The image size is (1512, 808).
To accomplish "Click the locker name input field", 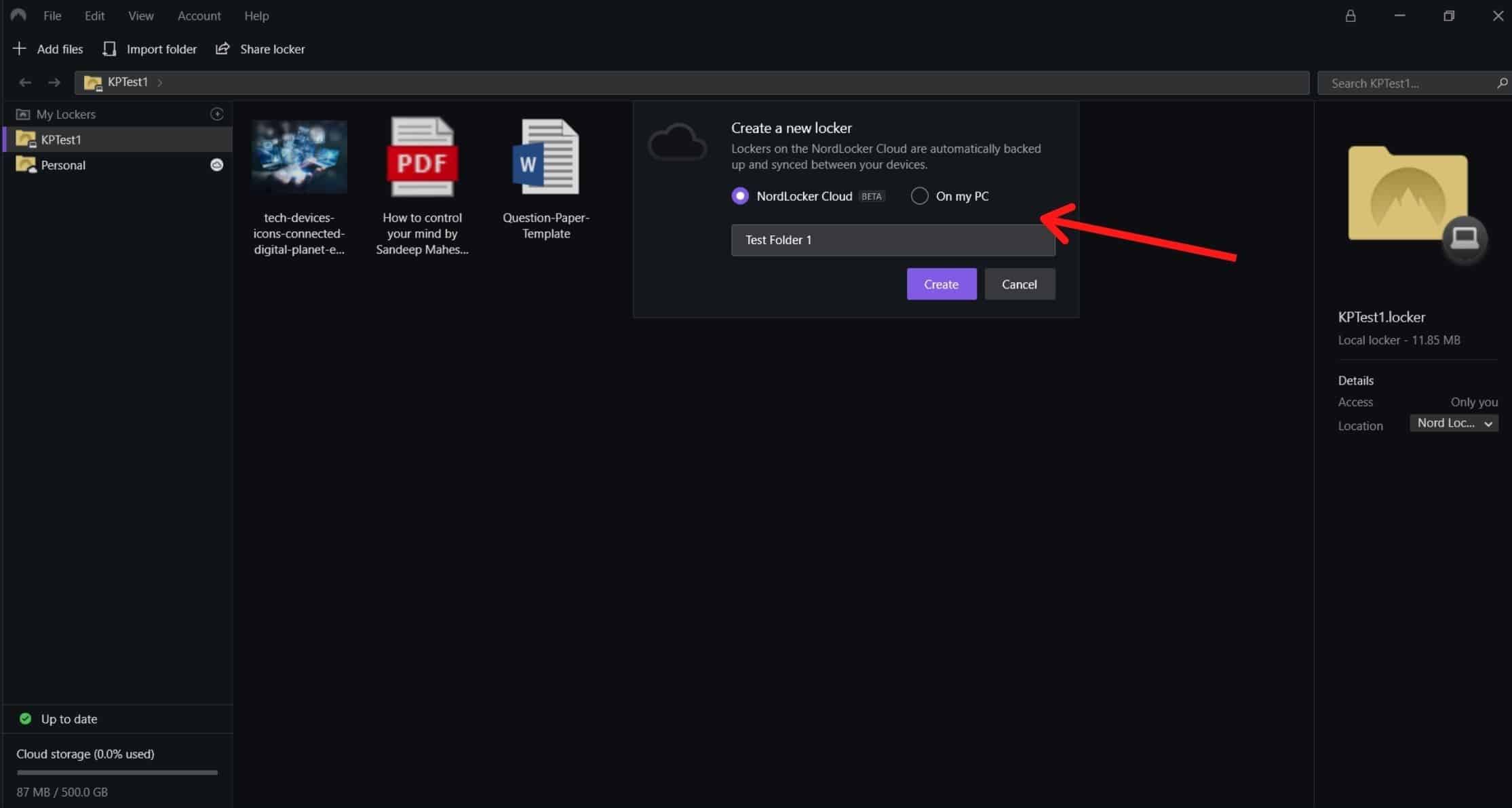I will click(x=892, y=240).
